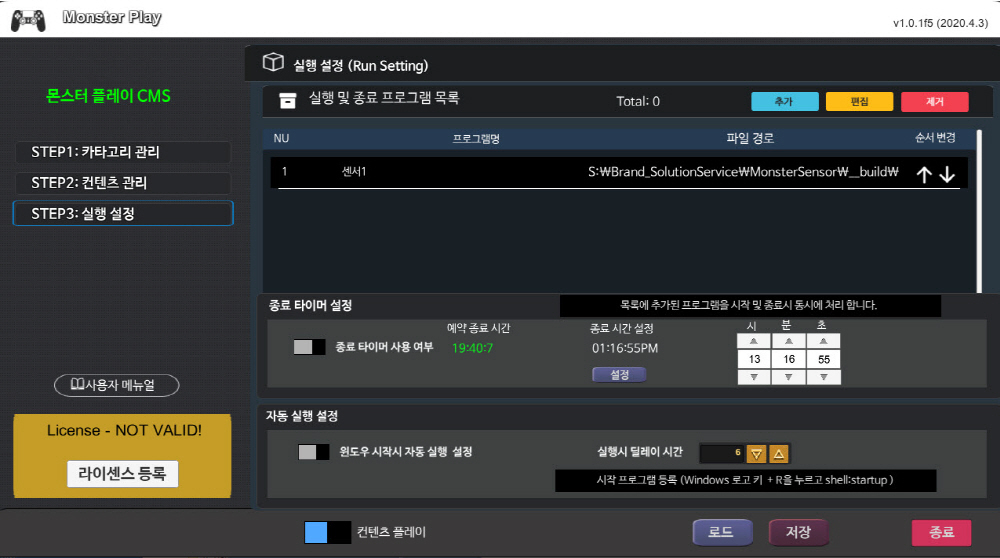This screenshot has width=1000, height=558.
Task: Click the Monster Play gamepad logo
Action: (x=28, y=20)
